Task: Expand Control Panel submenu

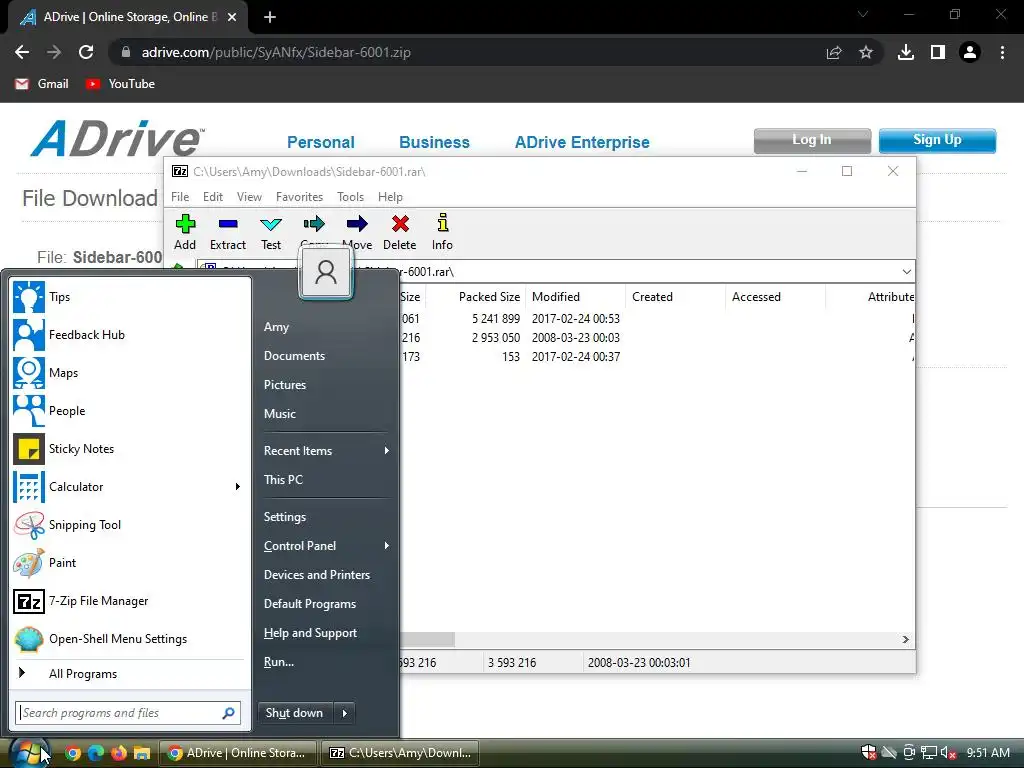Action: coord(387,545)
